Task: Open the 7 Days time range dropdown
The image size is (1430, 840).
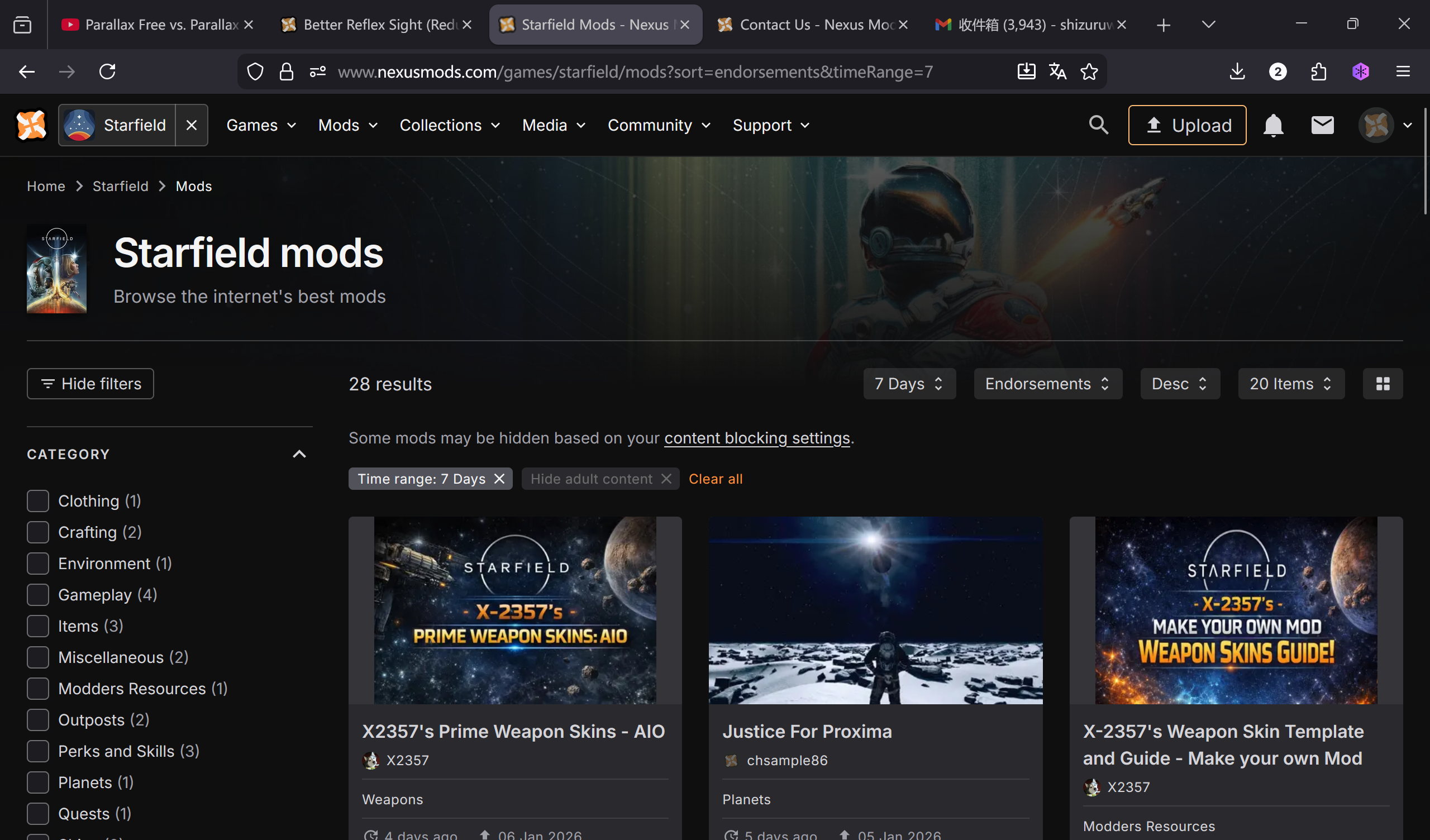Action: click(909, 384)
